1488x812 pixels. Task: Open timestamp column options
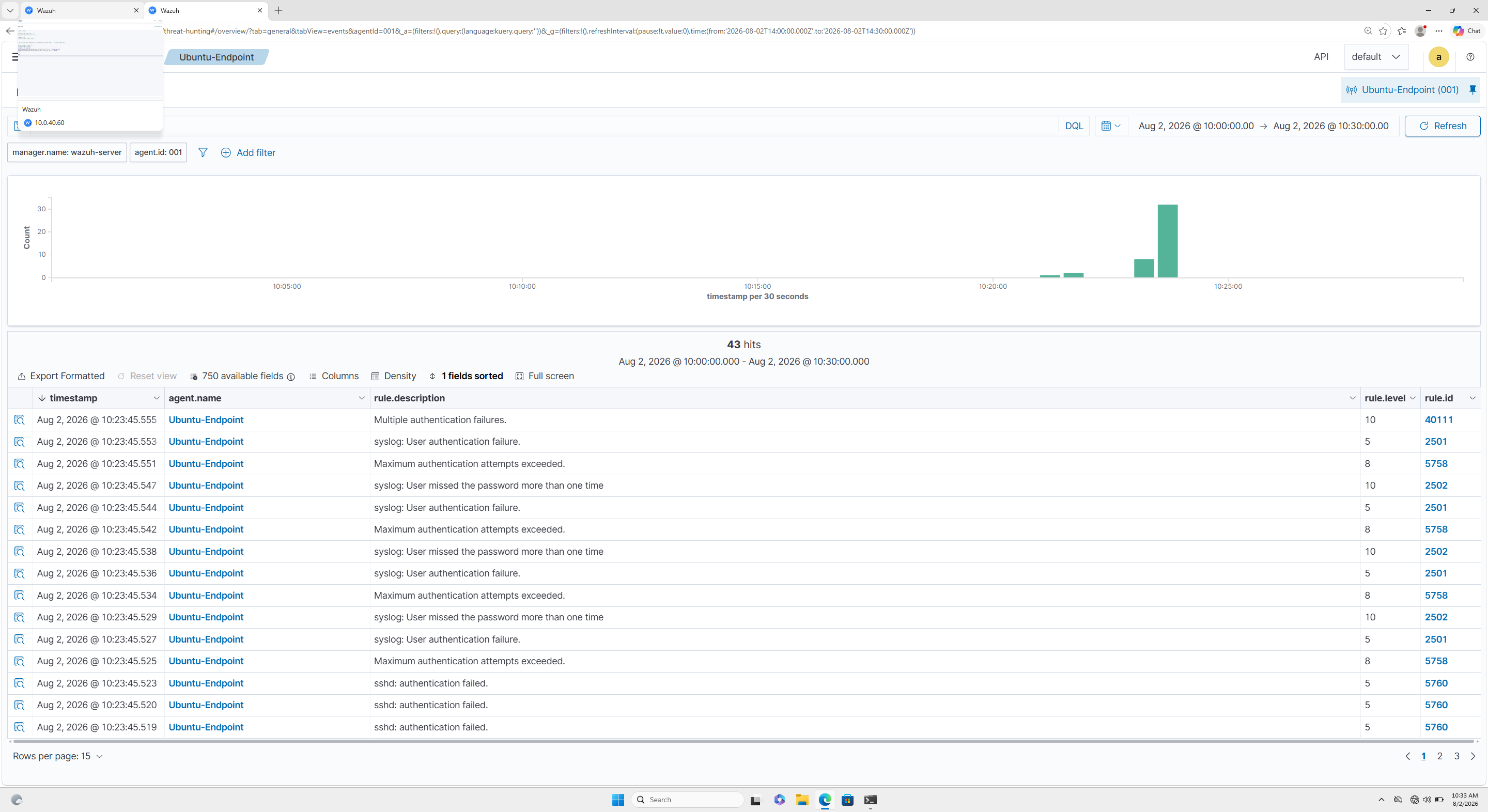coord(156,398)
